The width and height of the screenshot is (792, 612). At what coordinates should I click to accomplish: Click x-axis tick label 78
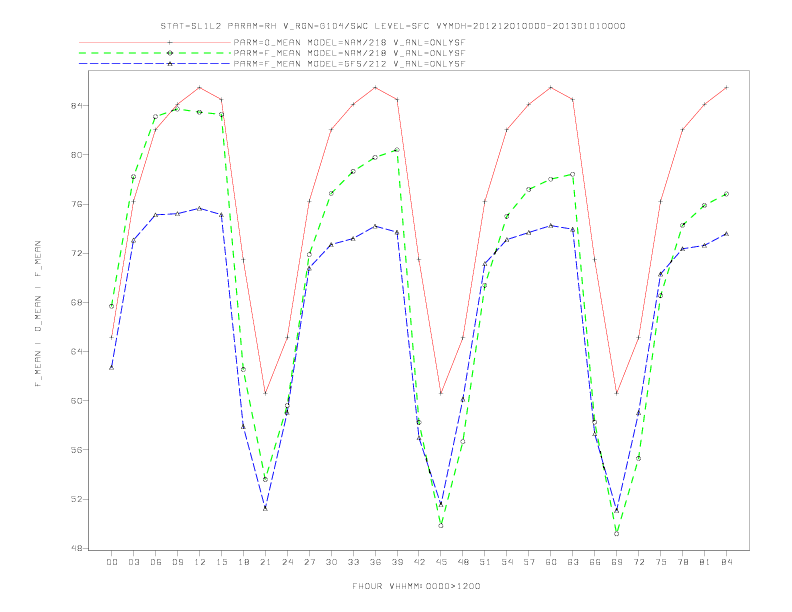[683, 562]
